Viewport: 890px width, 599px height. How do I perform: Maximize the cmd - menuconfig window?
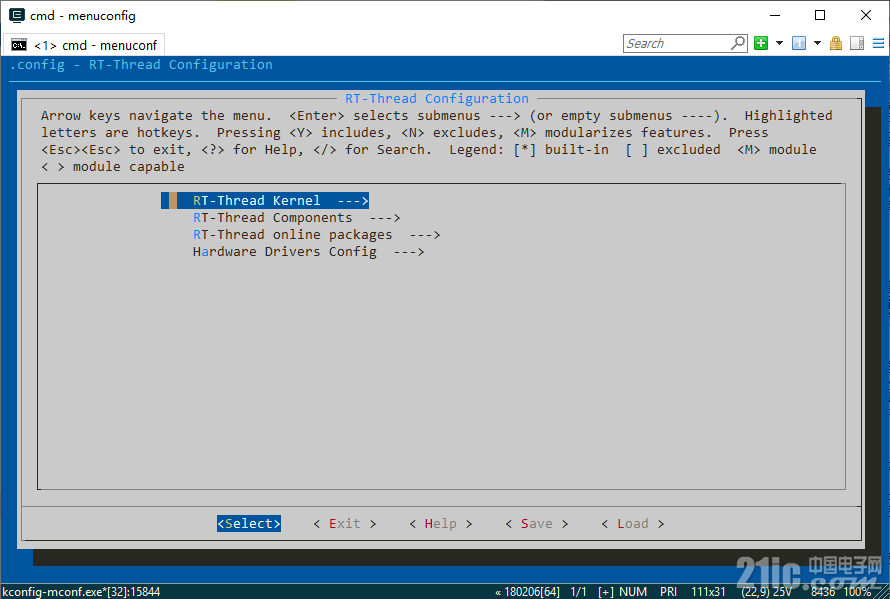pyautogui.click(x=820, y=15)
